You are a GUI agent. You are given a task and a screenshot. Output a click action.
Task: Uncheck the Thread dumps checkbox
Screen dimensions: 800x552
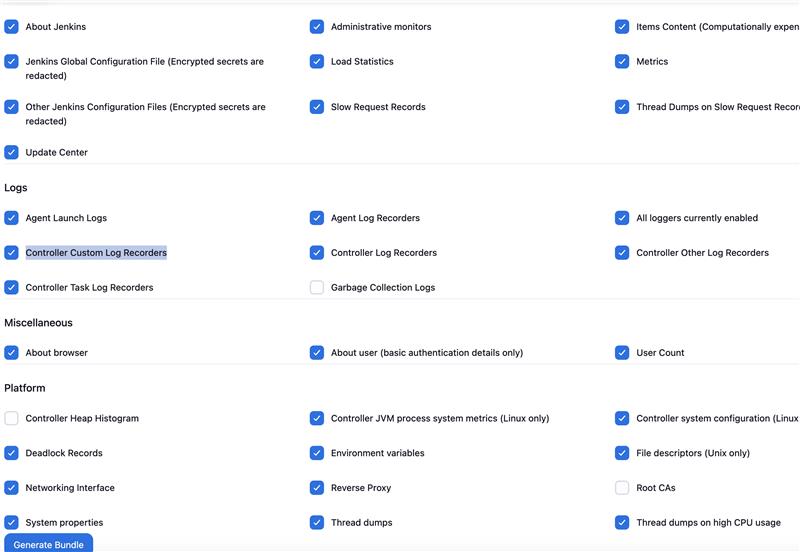[x=317, y=522]
